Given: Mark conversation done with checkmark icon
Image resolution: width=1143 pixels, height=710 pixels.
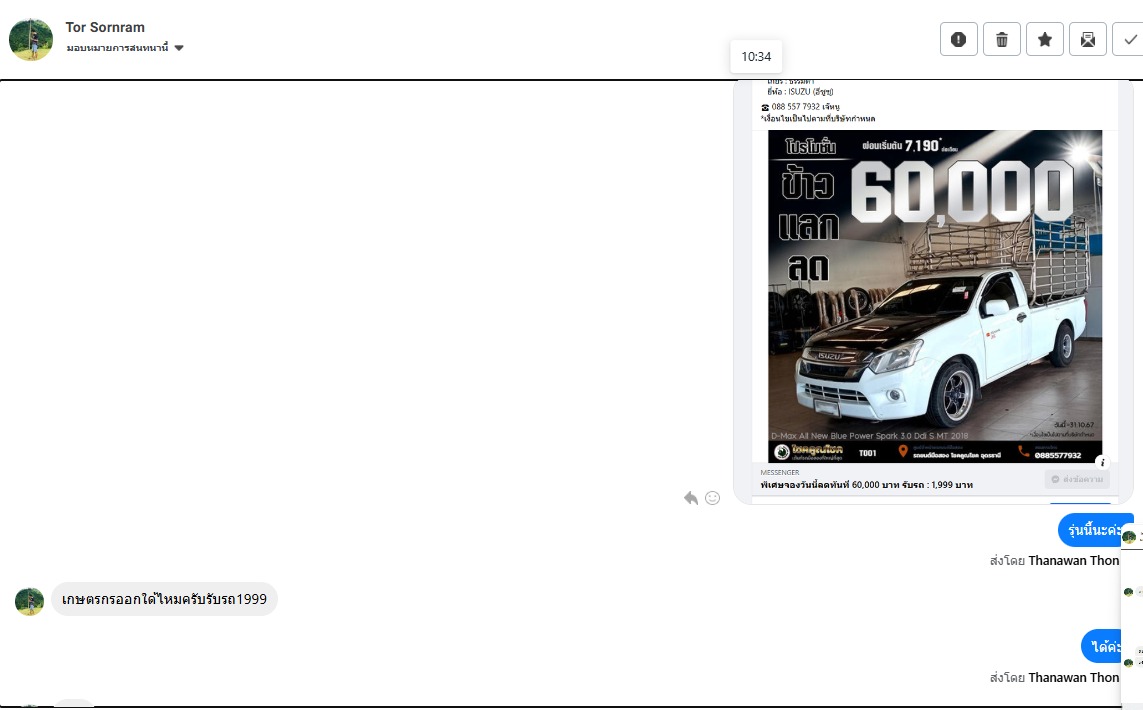Looking at the screenshot, I should pos(1129,39).
